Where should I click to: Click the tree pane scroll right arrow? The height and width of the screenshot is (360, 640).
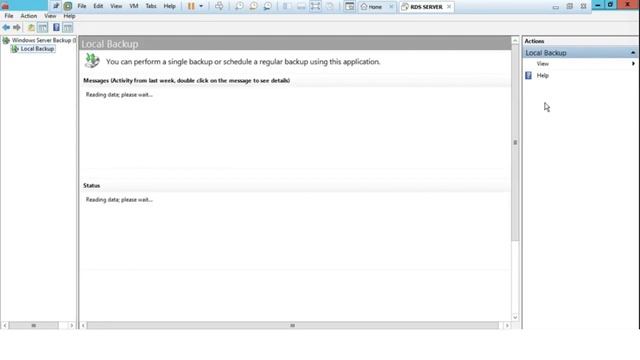point(71,325)
